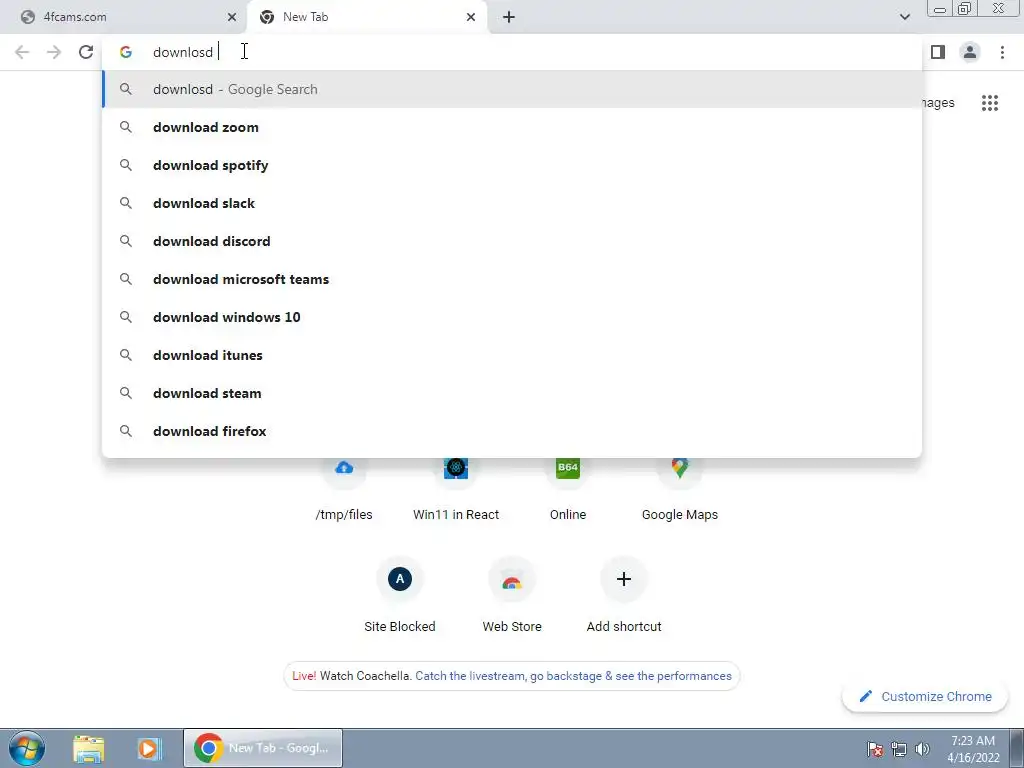The image size is (1024, 768).
Task: Open Windows Explorer from the taskbar
Action: tap(89, 748)
